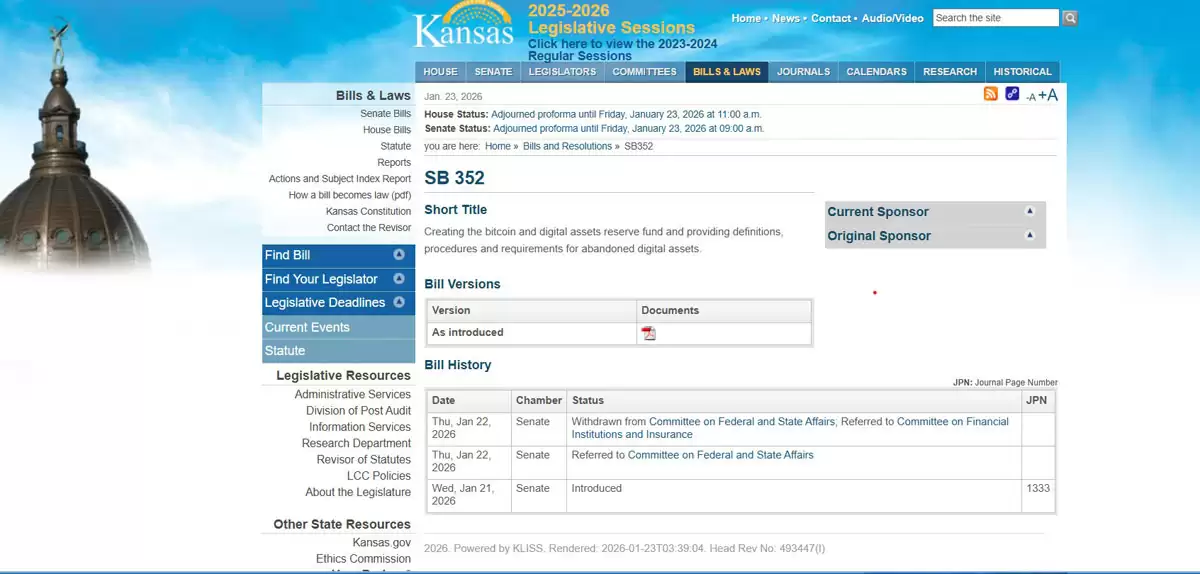Open the CALENDARS navigation tab
Image resolution: width=1200 pixels, height=574 pixels.
pyautogui.click(x=876, y=72)
